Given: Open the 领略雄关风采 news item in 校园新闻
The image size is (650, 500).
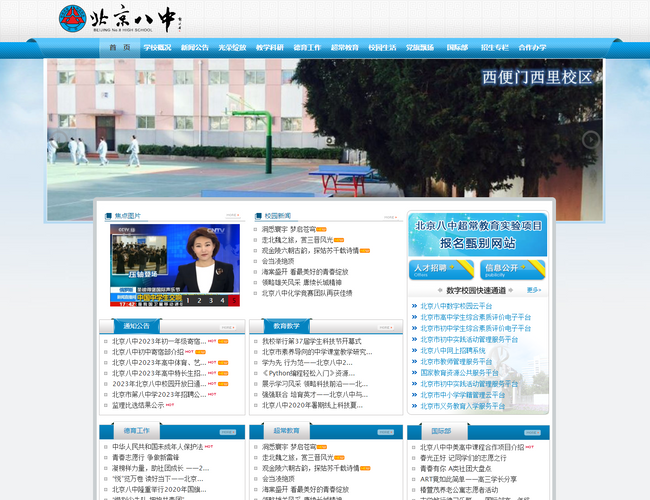Looking at the screenshot, I should (x=301, y=283).
